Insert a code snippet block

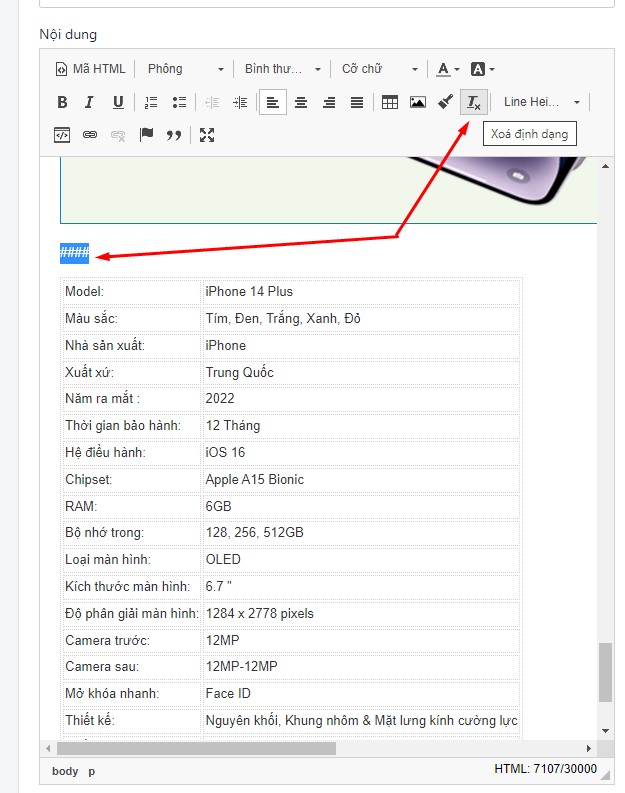pyautogui.click(x=62, y=135)
